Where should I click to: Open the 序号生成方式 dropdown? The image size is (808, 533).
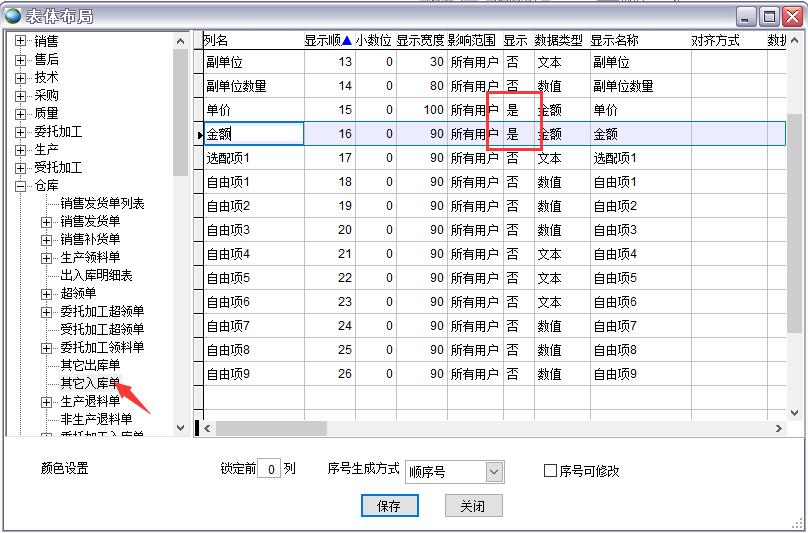click(494, 471)
